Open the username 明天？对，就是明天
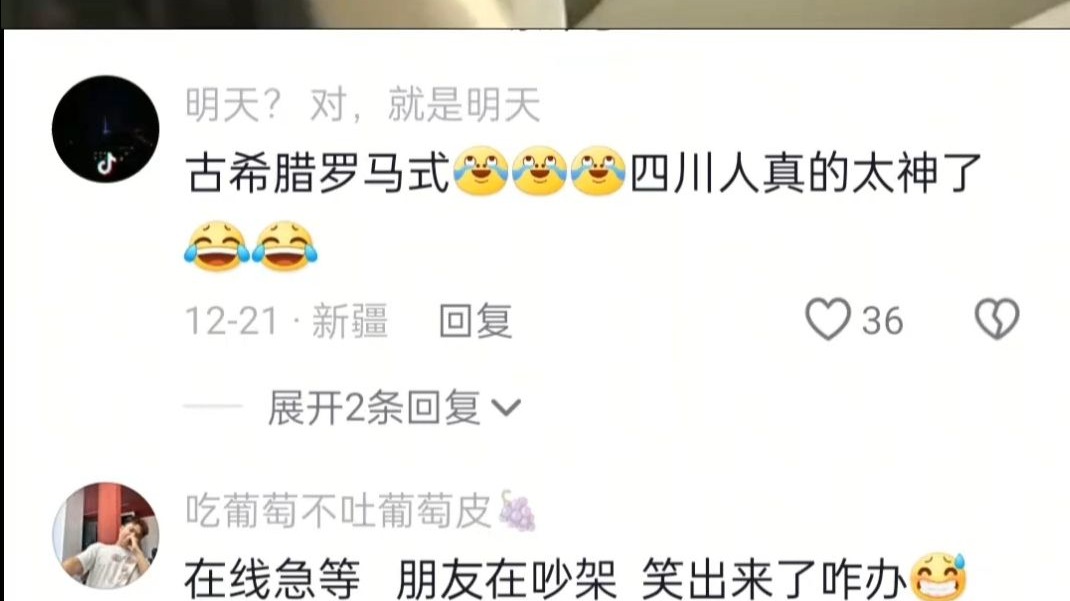 (363, 105)
